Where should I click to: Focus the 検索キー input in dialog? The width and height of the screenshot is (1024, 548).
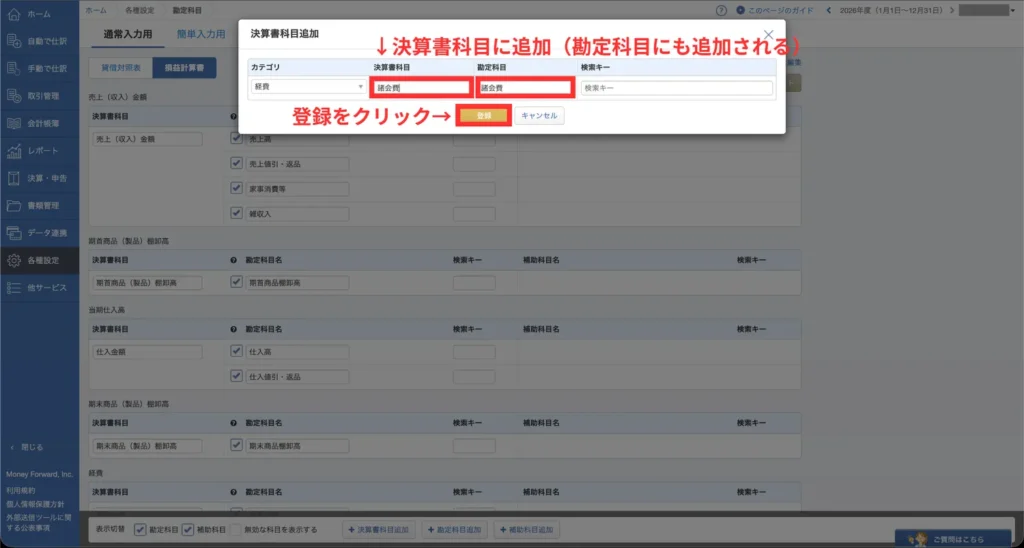[x=677, y=88]
